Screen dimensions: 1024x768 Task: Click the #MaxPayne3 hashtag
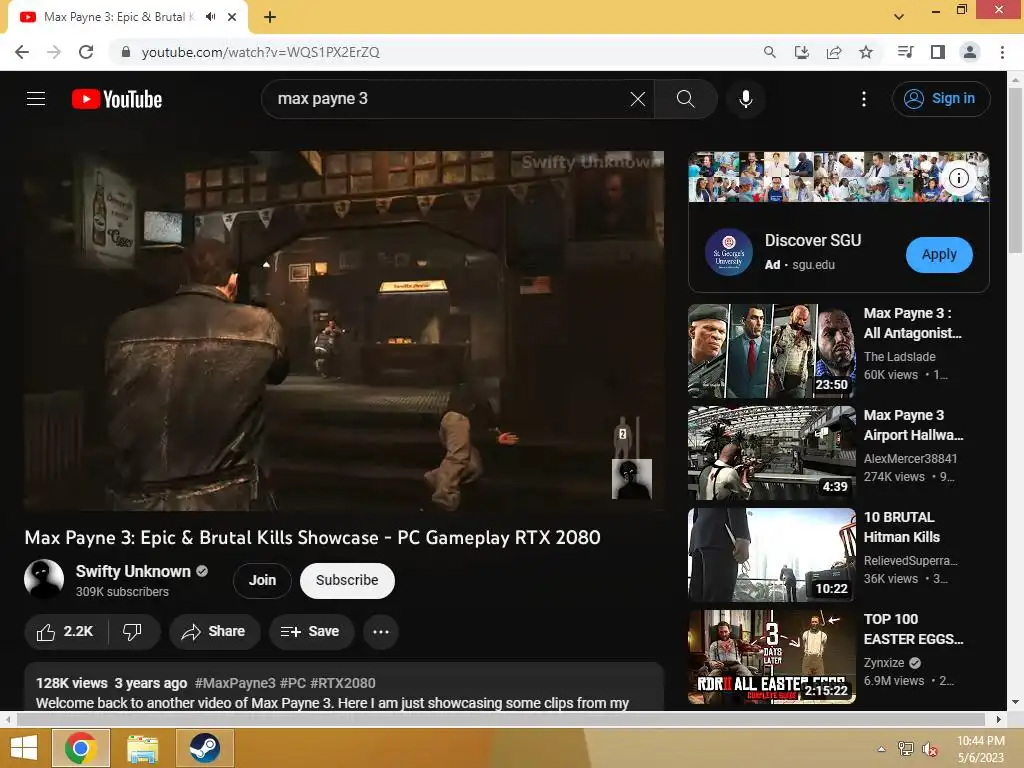click(235, 683)
